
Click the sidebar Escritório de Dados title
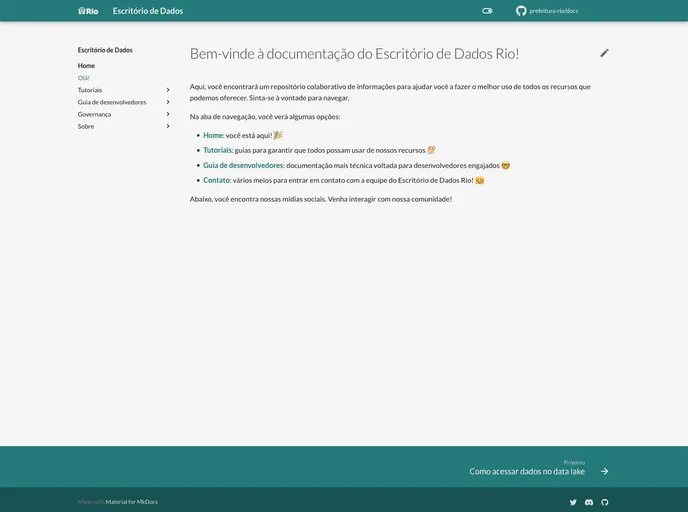[x=105, y=50]
